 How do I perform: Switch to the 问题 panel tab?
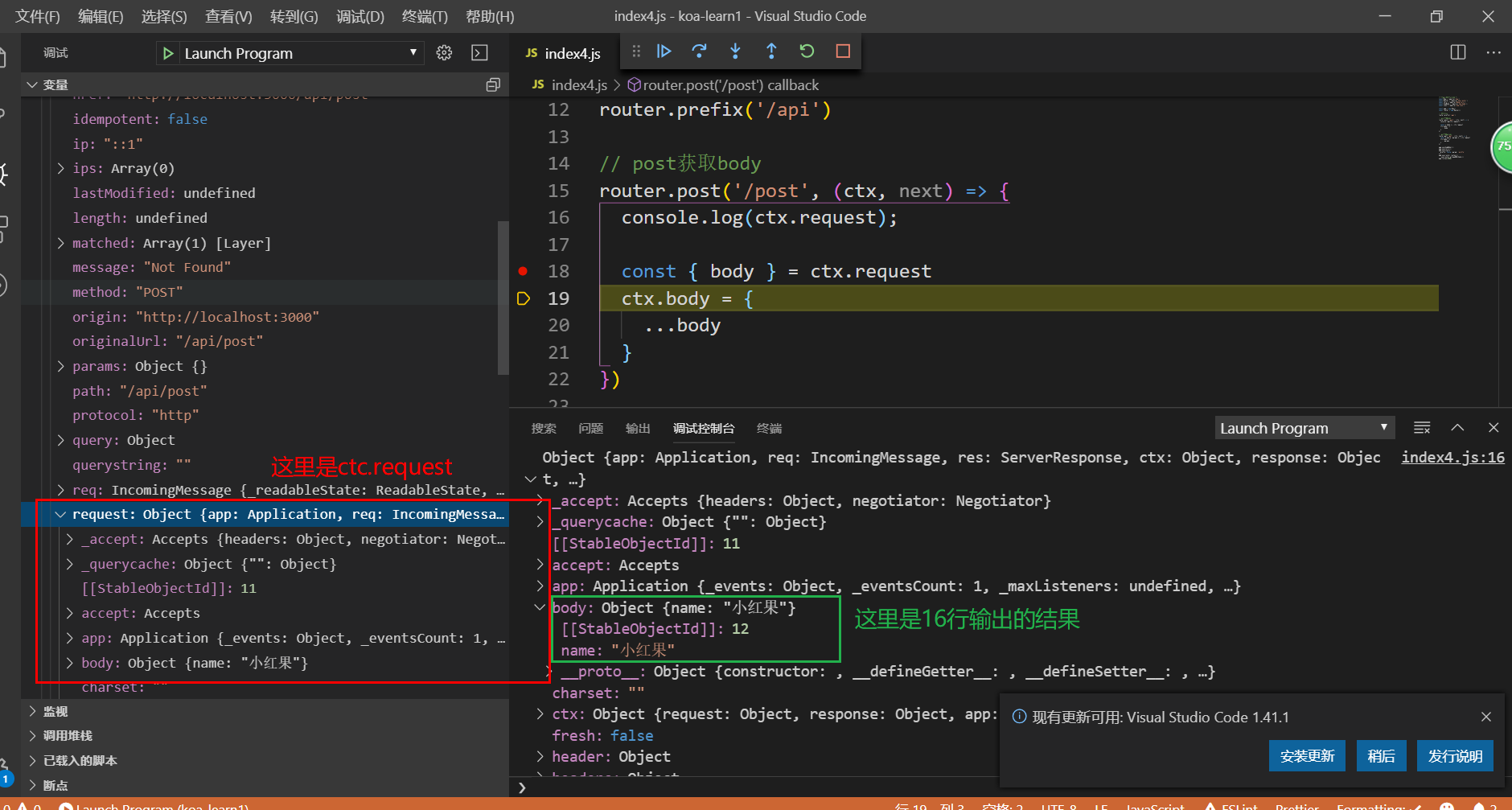(590, 428)
